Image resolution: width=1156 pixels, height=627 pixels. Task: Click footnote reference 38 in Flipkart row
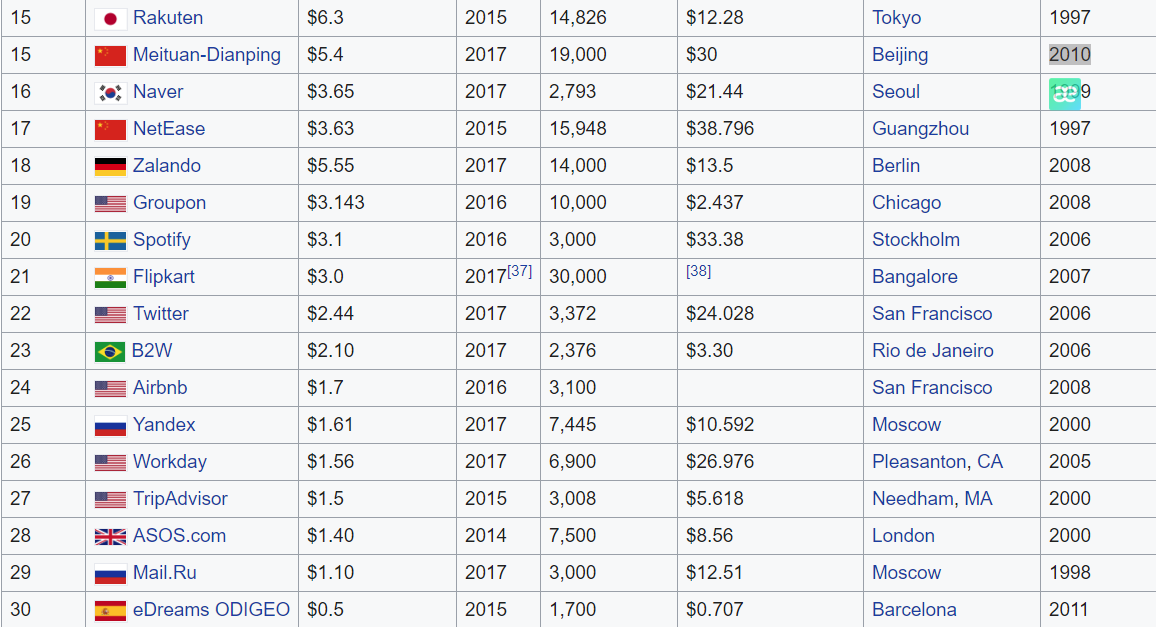pos(698,271)
